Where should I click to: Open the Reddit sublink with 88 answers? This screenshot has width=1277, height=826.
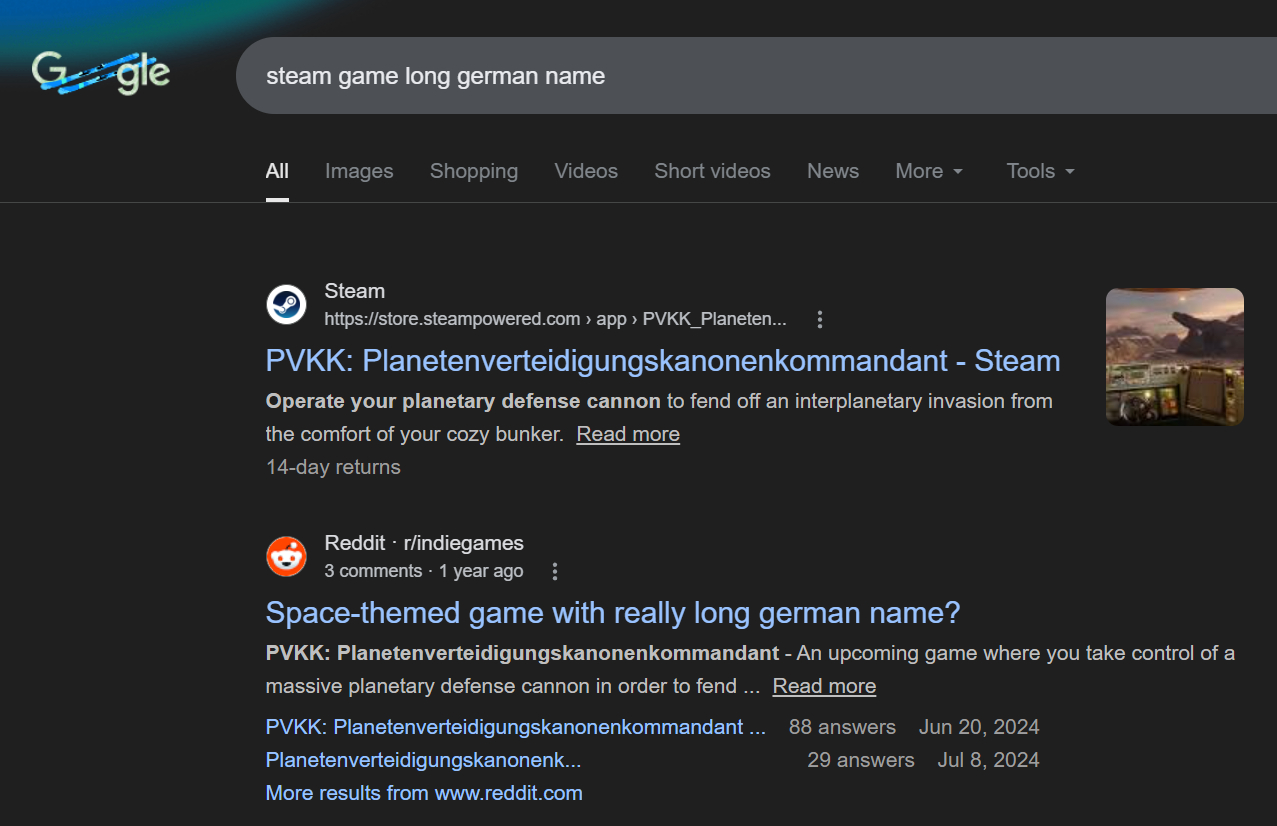[x=515, y=727]
